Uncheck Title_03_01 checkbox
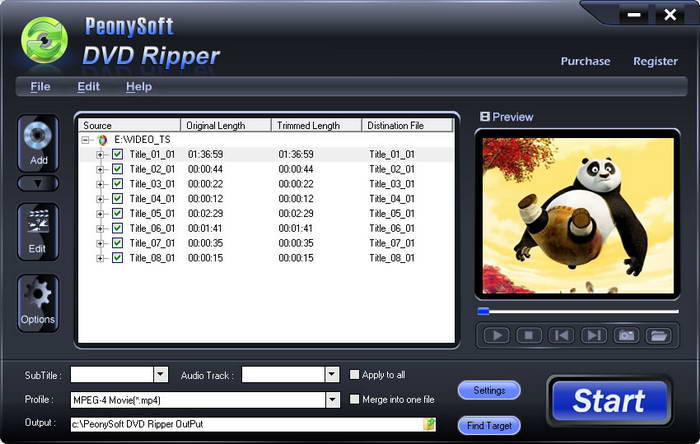Image resolution: width=700 pixels, height=444 pixels. [117, 184]
